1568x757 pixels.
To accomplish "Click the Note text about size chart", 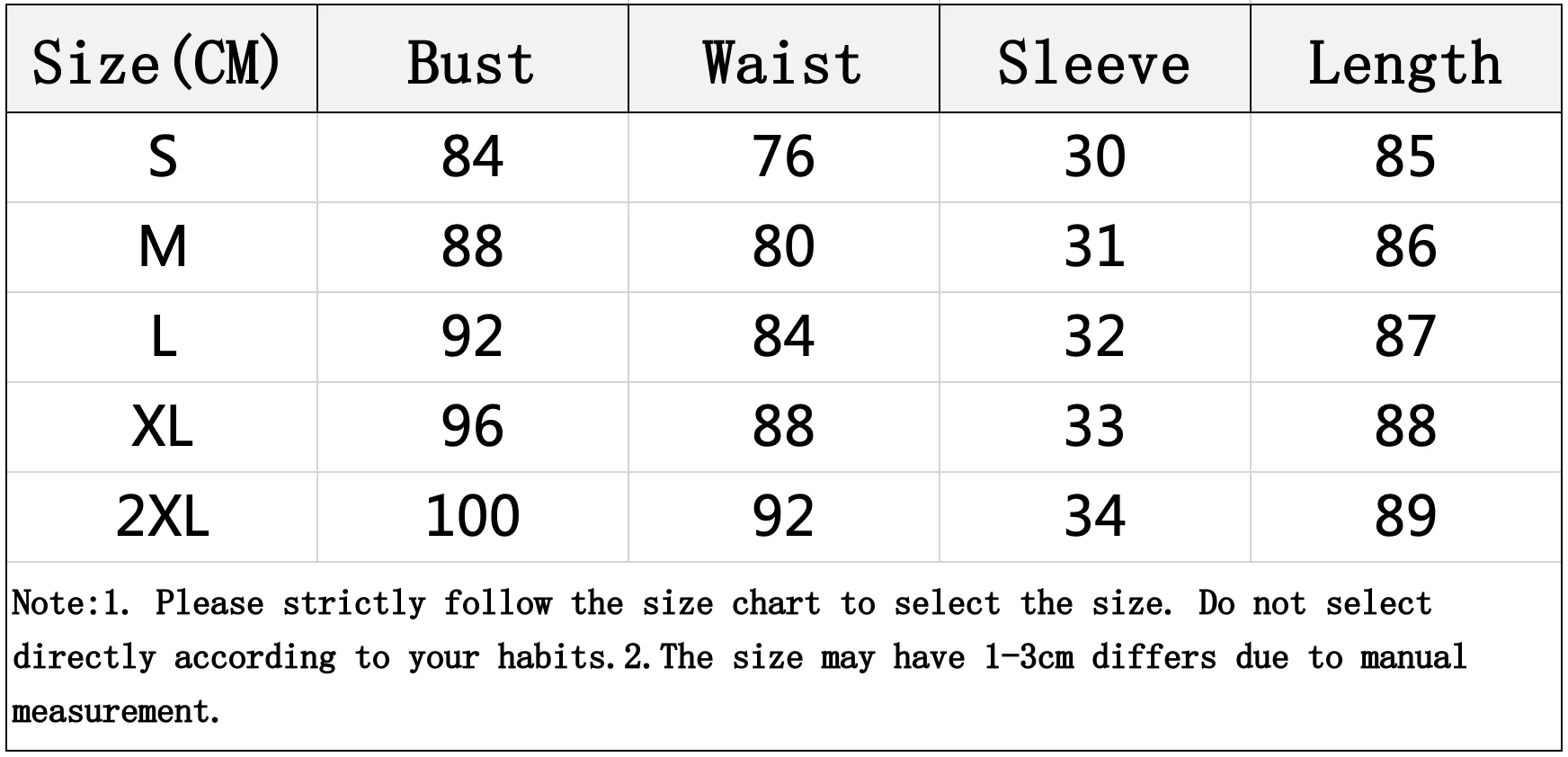I will click(x=739, y=657).
